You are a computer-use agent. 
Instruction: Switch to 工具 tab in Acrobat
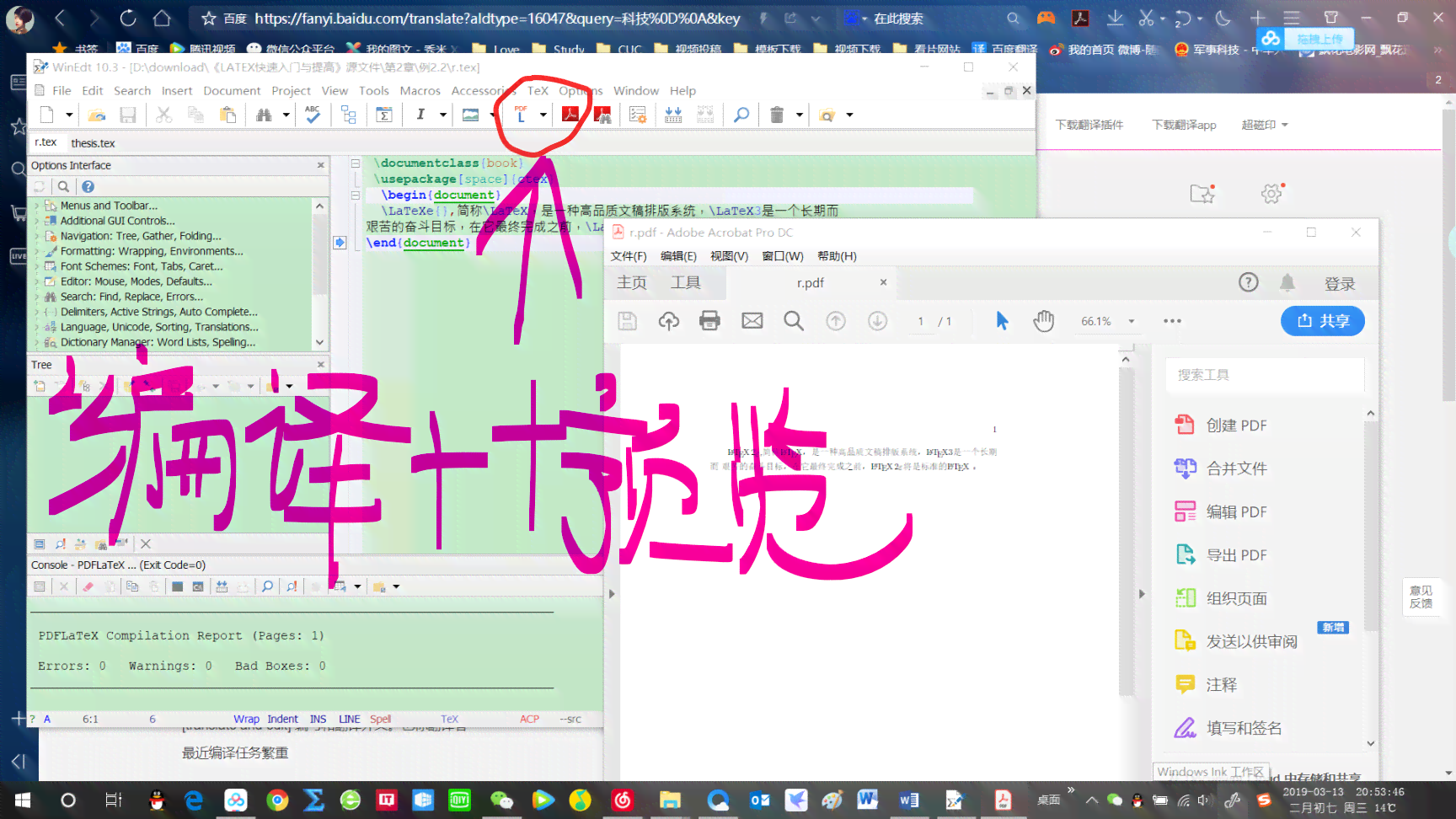point(685,282)
